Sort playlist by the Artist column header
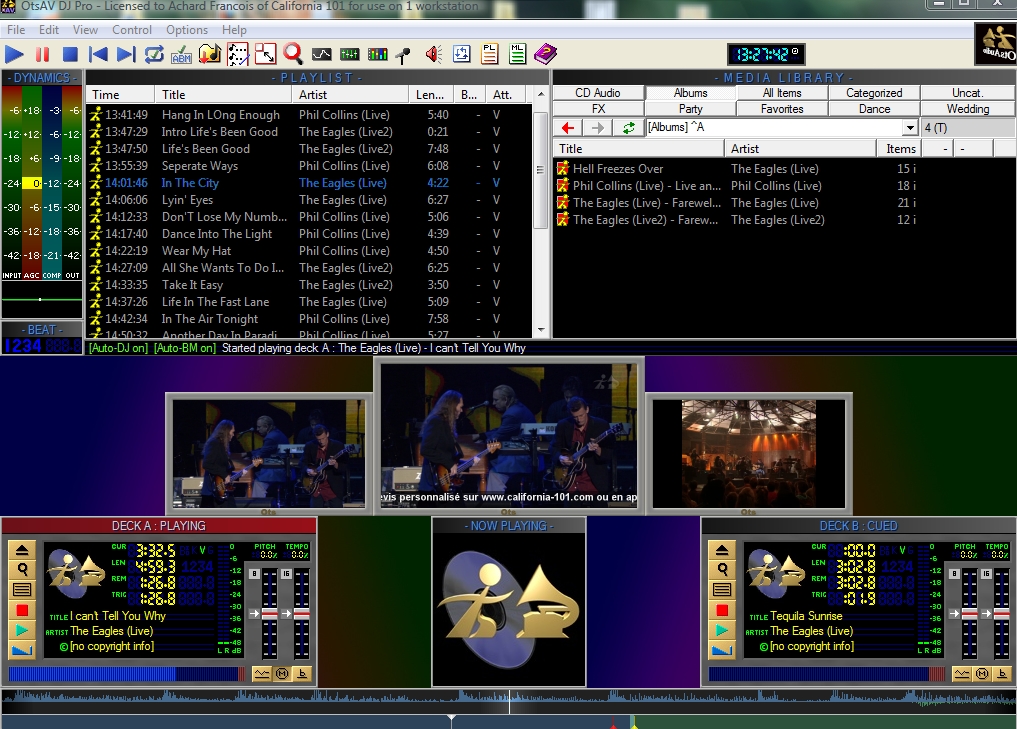 [350, 95]
